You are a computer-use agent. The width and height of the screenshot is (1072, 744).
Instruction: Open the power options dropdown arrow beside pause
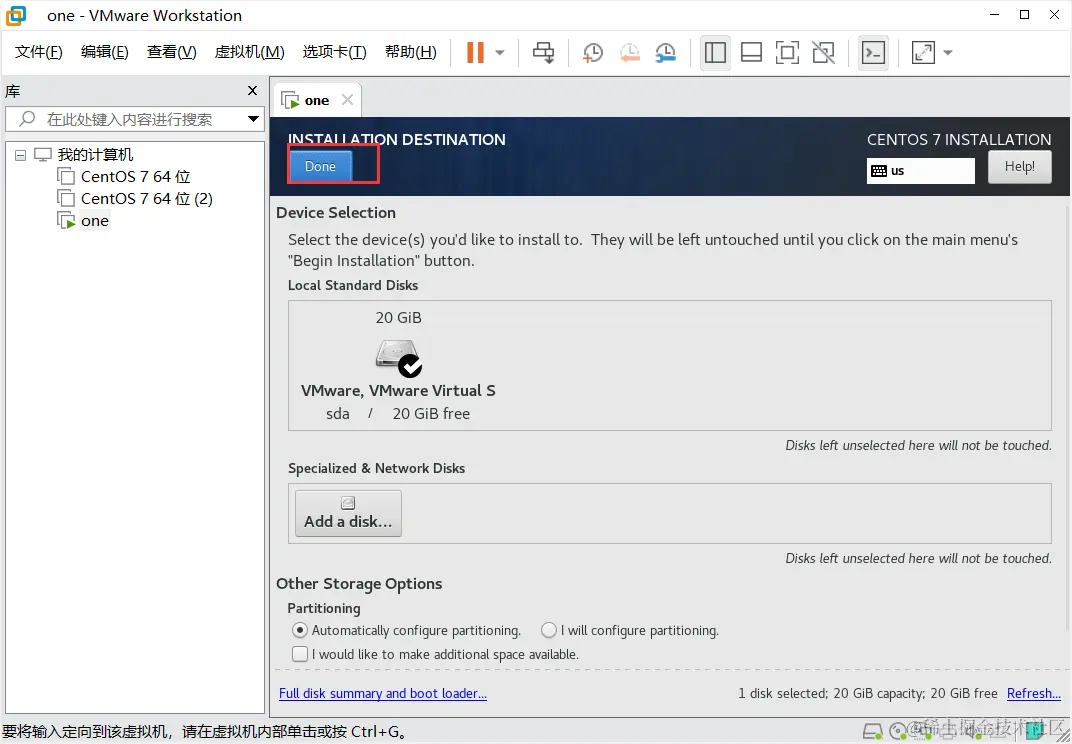click(500, 53)
